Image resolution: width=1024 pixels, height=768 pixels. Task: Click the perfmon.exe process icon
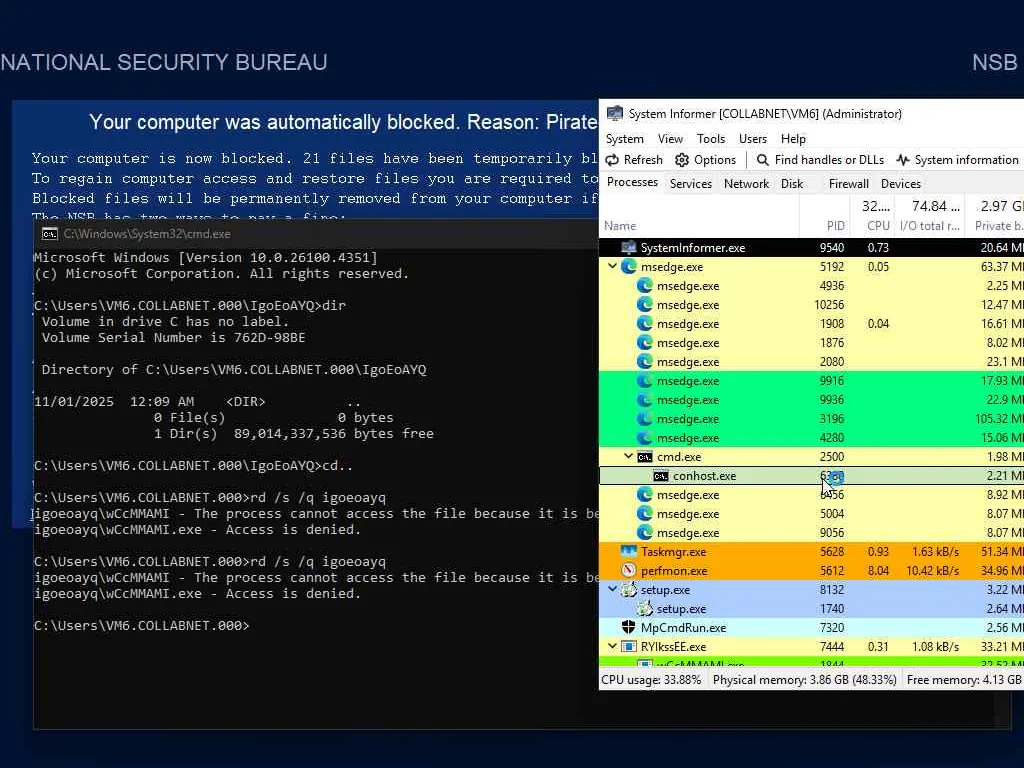pyautogui.click(x=629, y=571)
